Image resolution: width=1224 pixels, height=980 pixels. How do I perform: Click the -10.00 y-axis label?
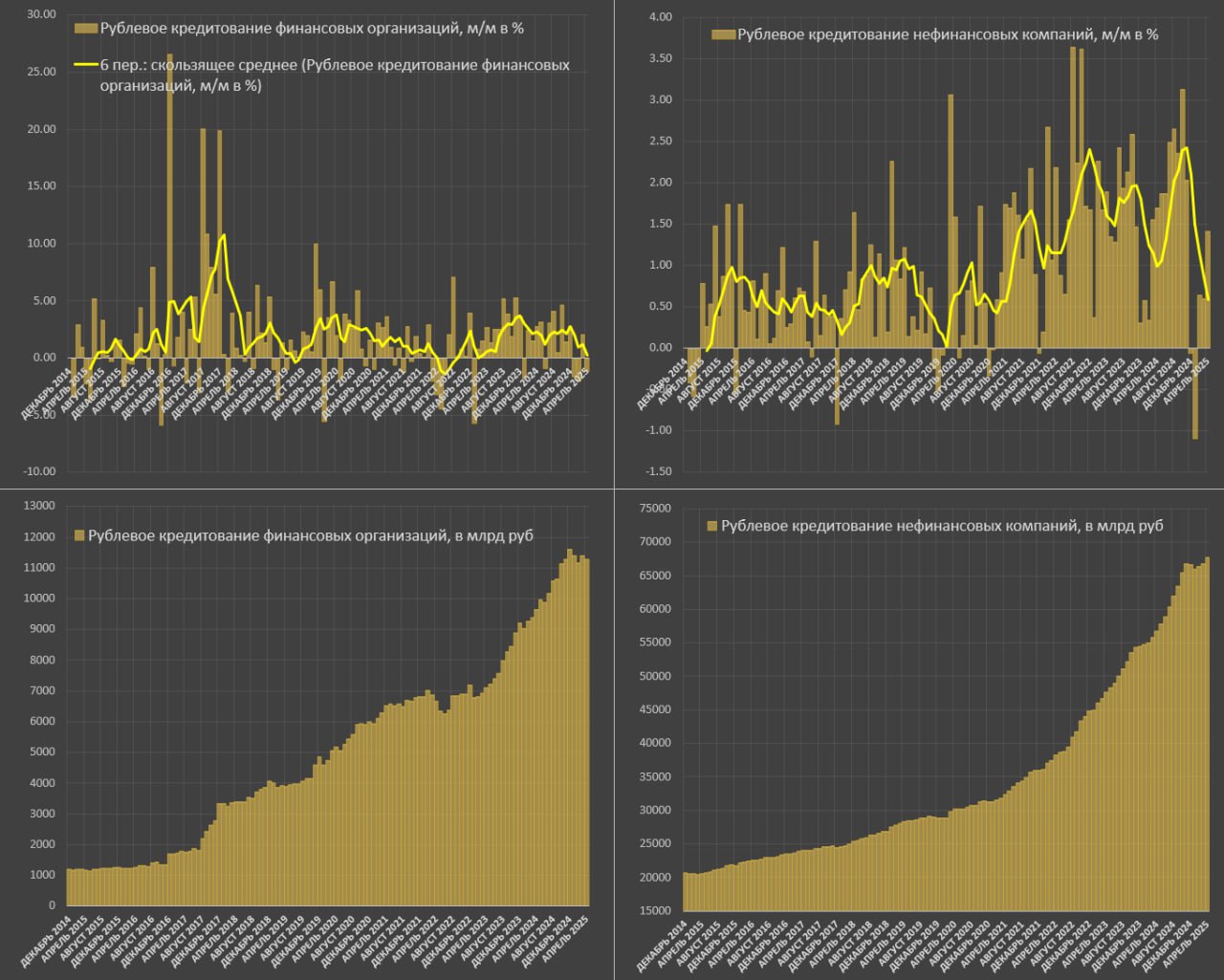(x=39, y=471)
